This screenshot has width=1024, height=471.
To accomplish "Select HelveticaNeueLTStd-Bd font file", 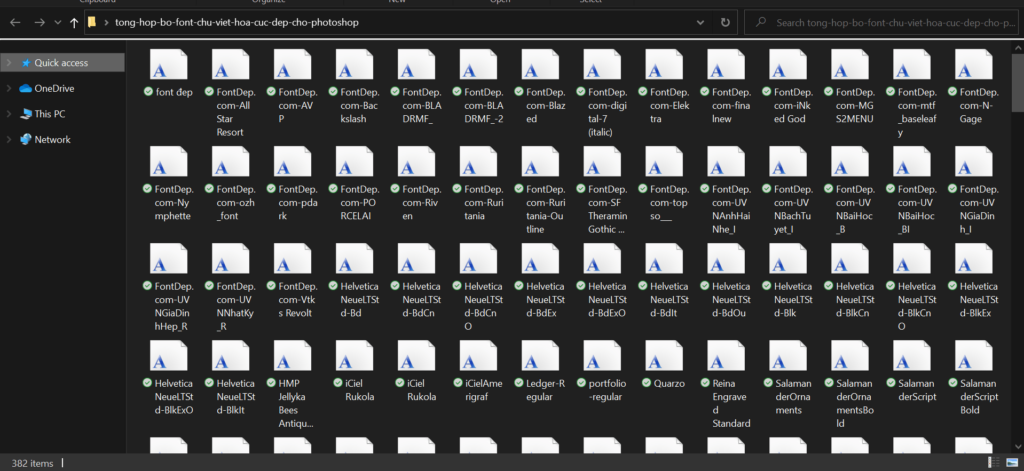I will pyautogui.click(x=354, y=279).
